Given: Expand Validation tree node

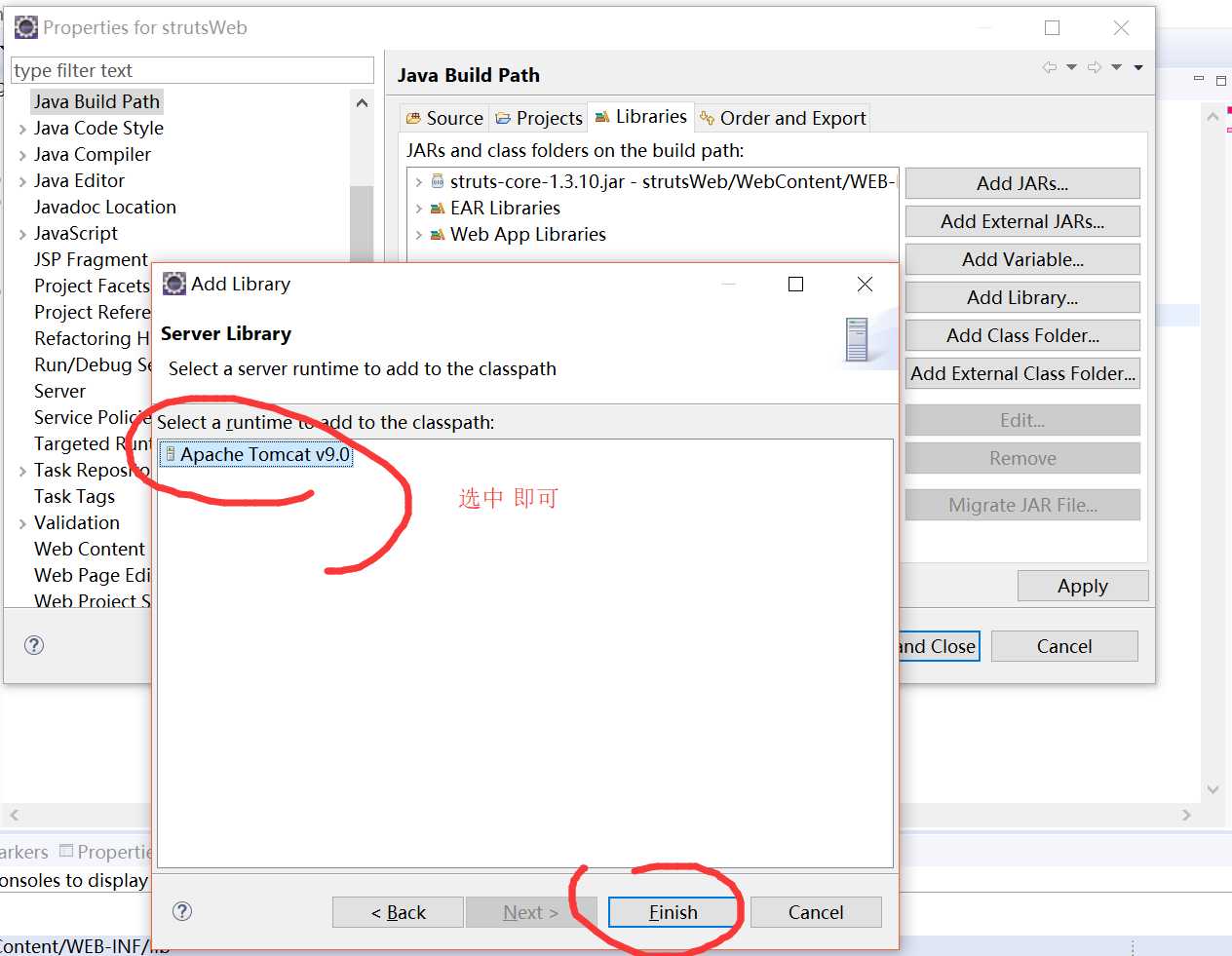Looking at the screenshot, I should pyautogui.click(x=22, y=523).
